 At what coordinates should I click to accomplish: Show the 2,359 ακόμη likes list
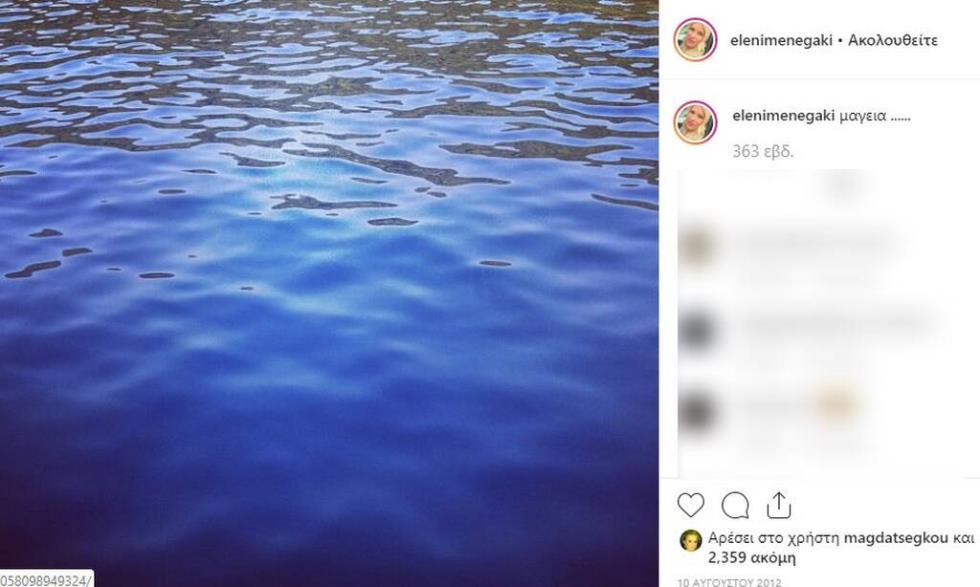752,558
